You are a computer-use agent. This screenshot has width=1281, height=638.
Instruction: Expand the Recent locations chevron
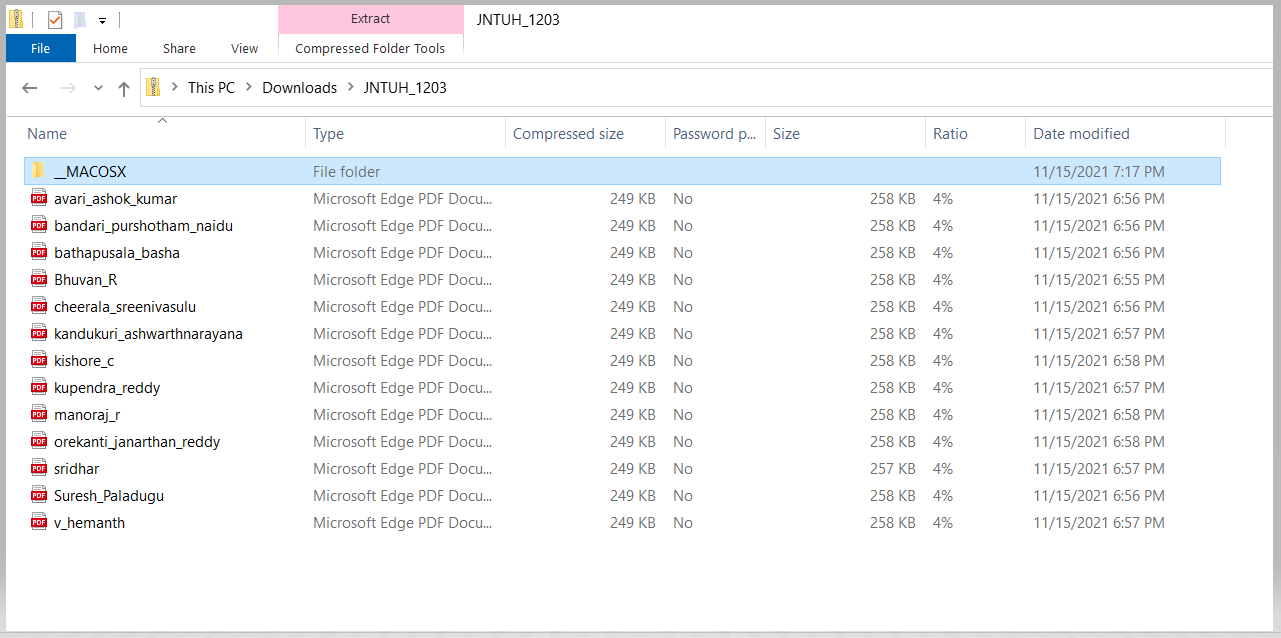coord(98,88)
